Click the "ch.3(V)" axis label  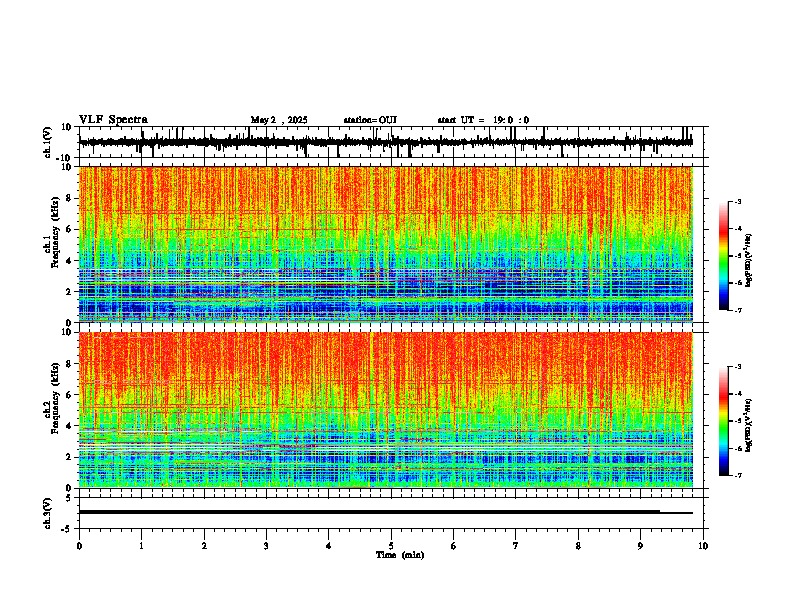48,513
